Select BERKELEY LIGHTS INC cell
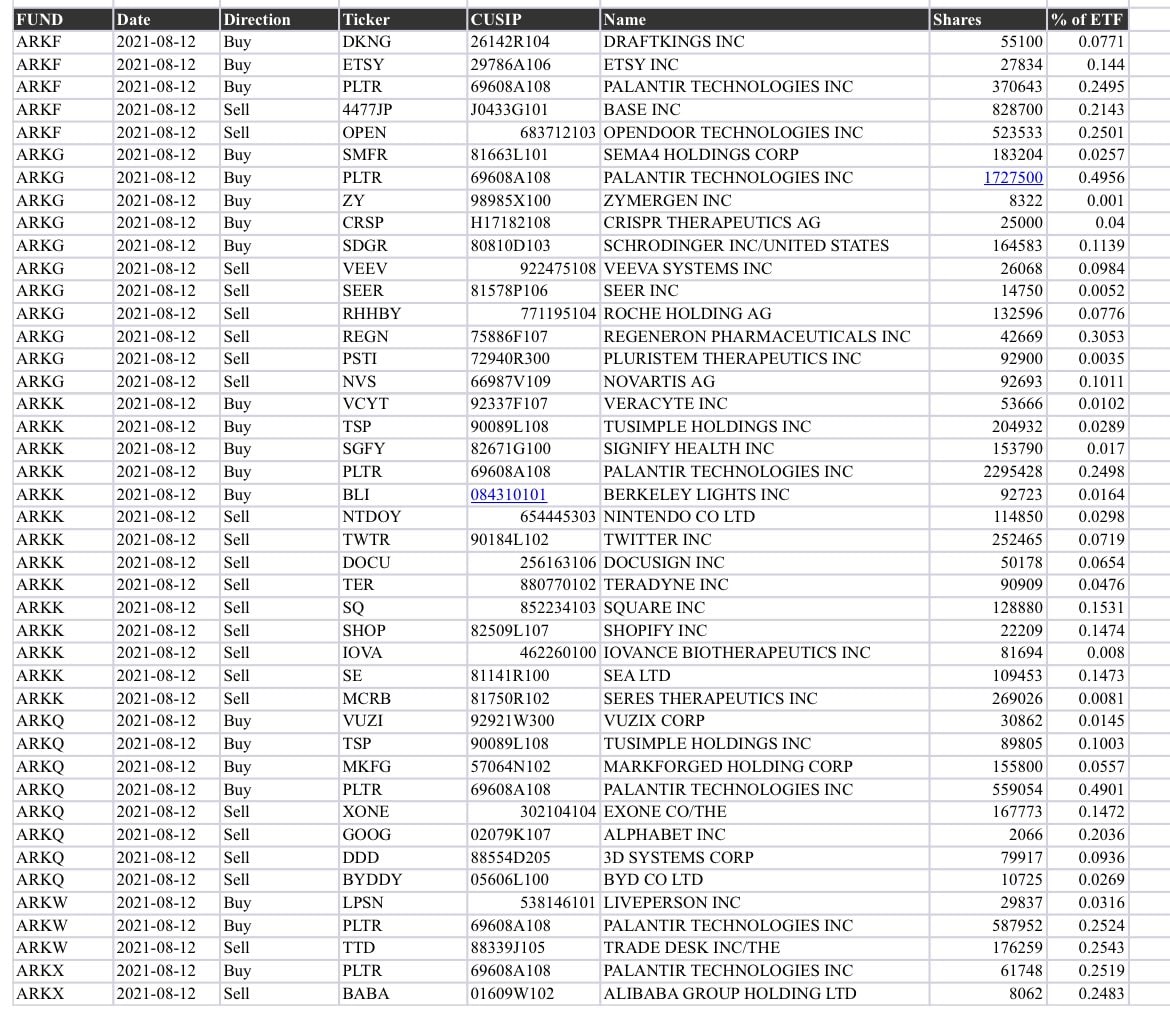This screenshot has width=1170, height=1026. coord(765,495)
